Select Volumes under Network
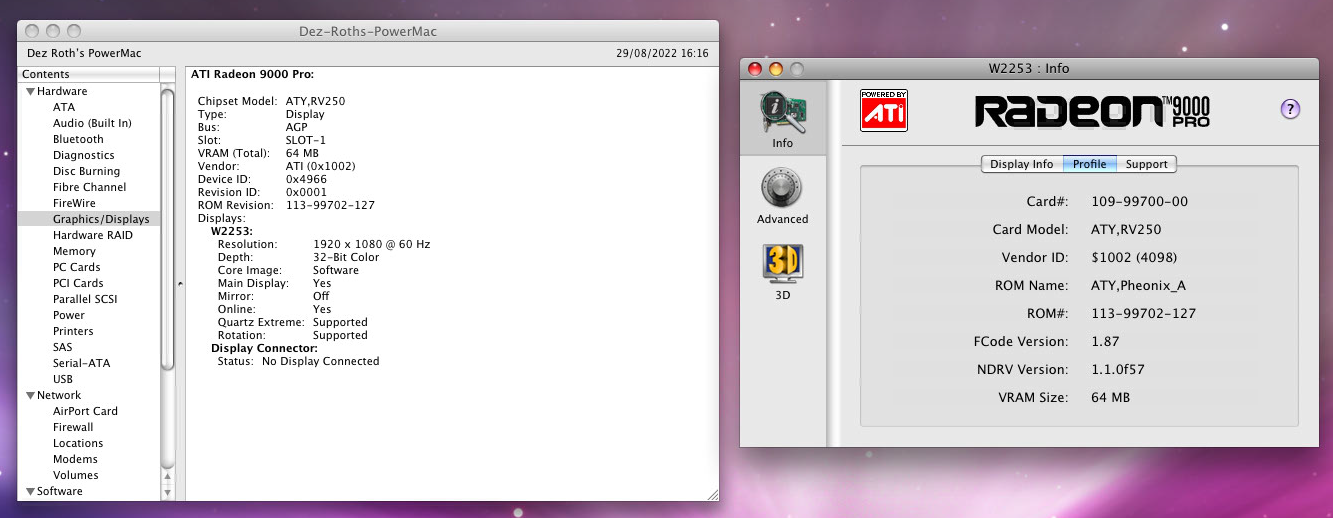Viewport: 1333px width, 518px height. (75, 475)
